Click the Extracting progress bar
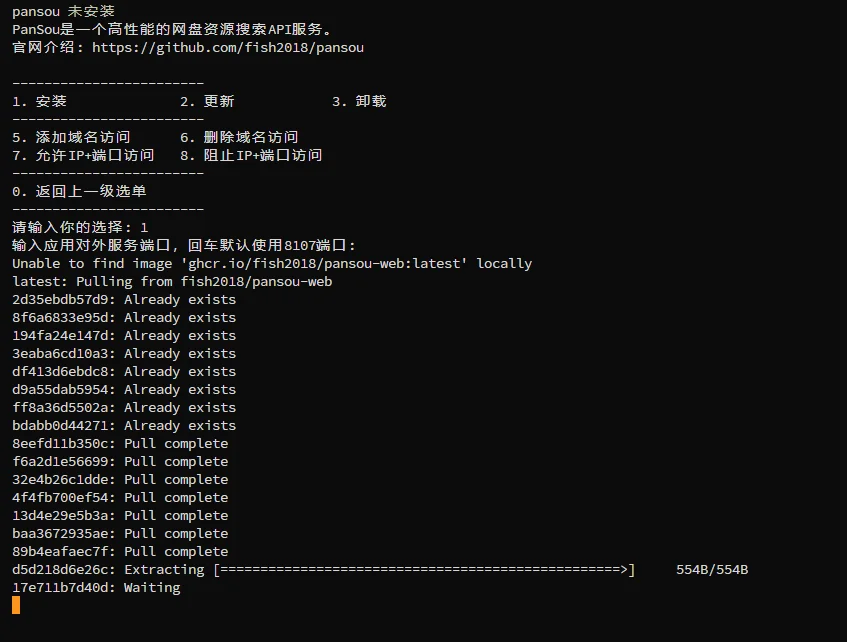 (x=424, y=569)
